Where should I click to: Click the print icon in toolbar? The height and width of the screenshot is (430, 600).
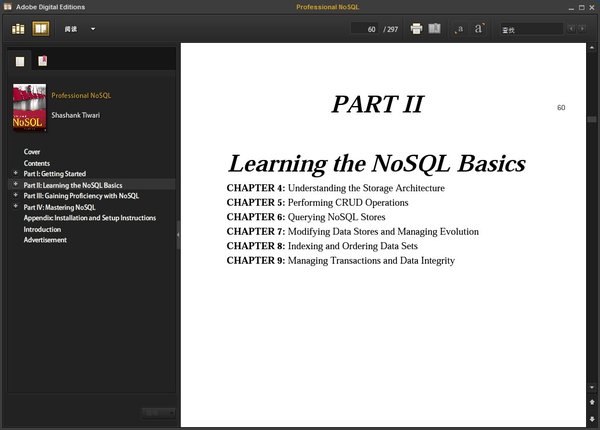coord(416,29)
